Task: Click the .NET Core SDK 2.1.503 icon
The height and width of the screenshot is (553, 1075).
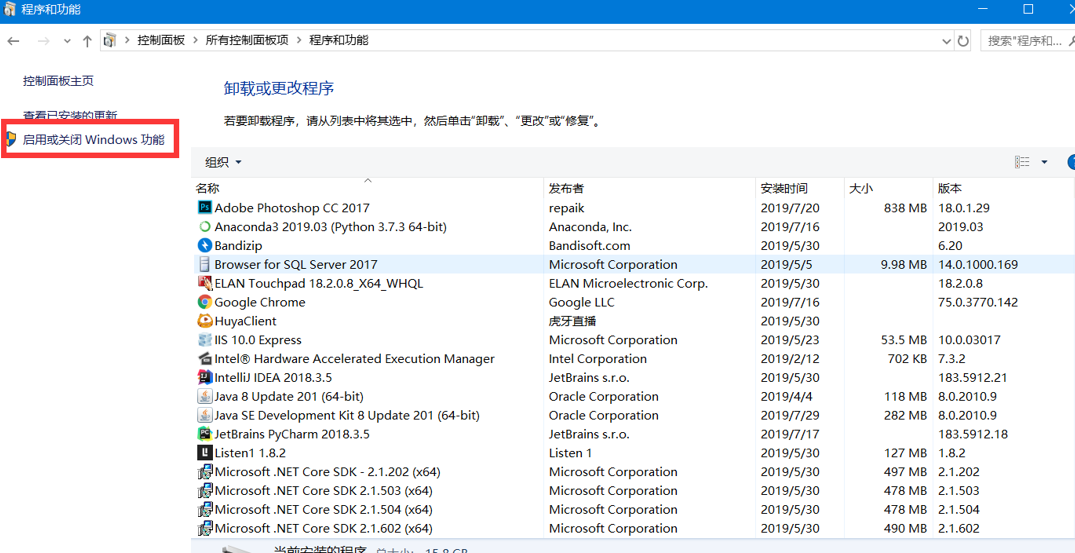Action: [x=204, y=491]
